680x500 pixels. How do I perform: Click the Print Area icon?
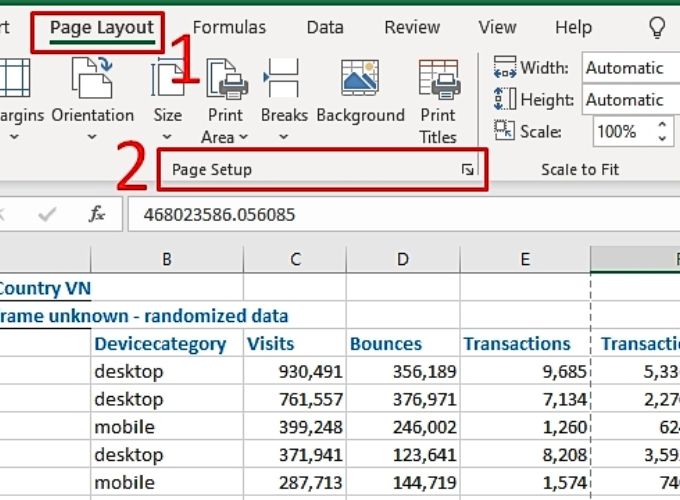(x=226, y=78)
